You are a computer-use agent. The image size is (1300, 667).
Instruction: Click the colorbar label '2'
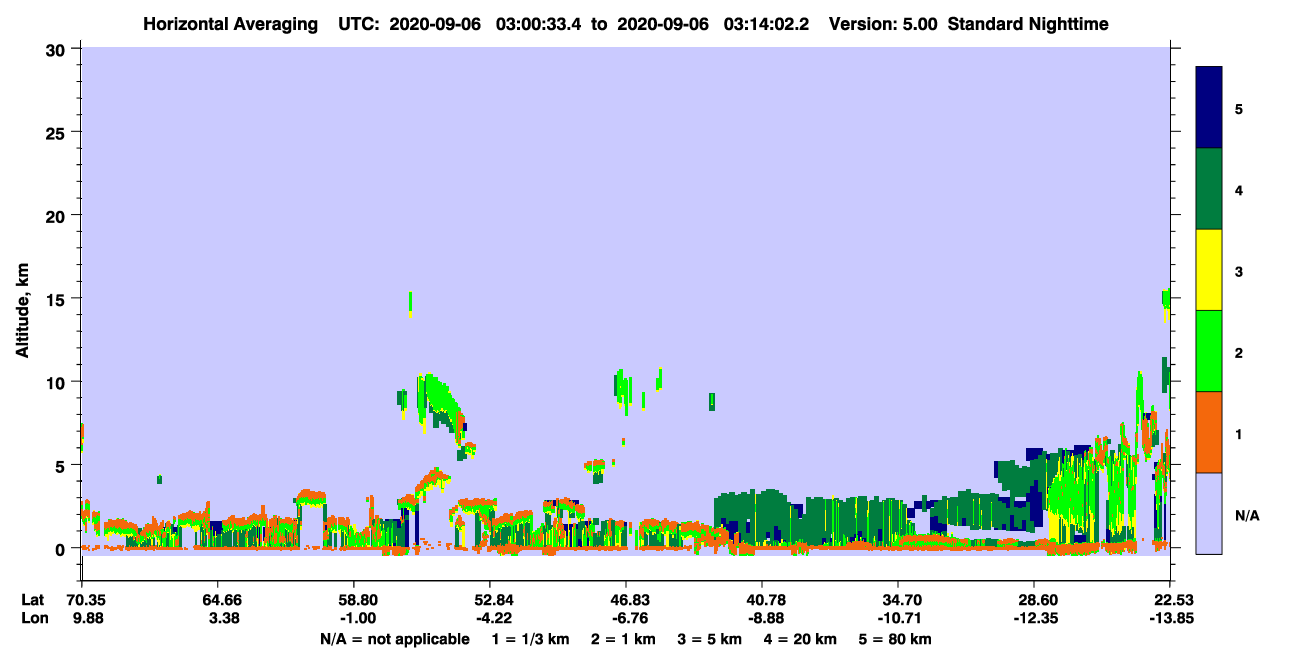[1239, 352]
